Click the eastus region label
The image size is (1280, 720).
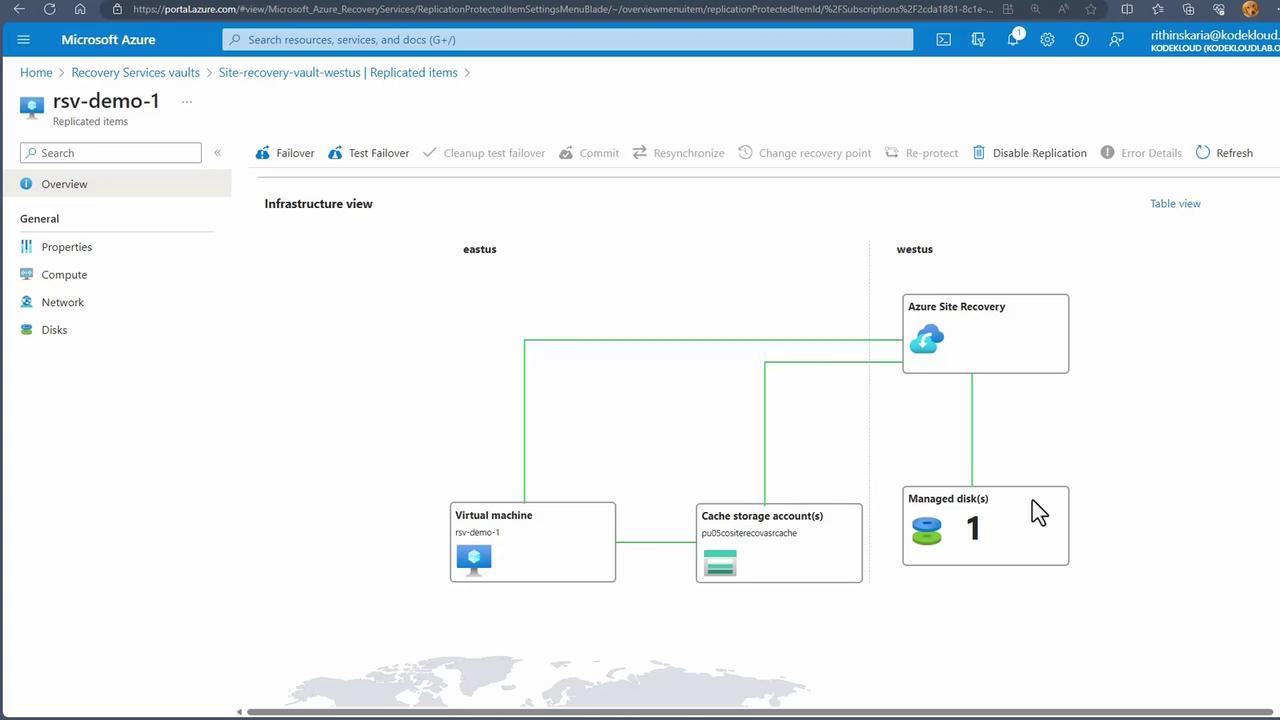480,249
